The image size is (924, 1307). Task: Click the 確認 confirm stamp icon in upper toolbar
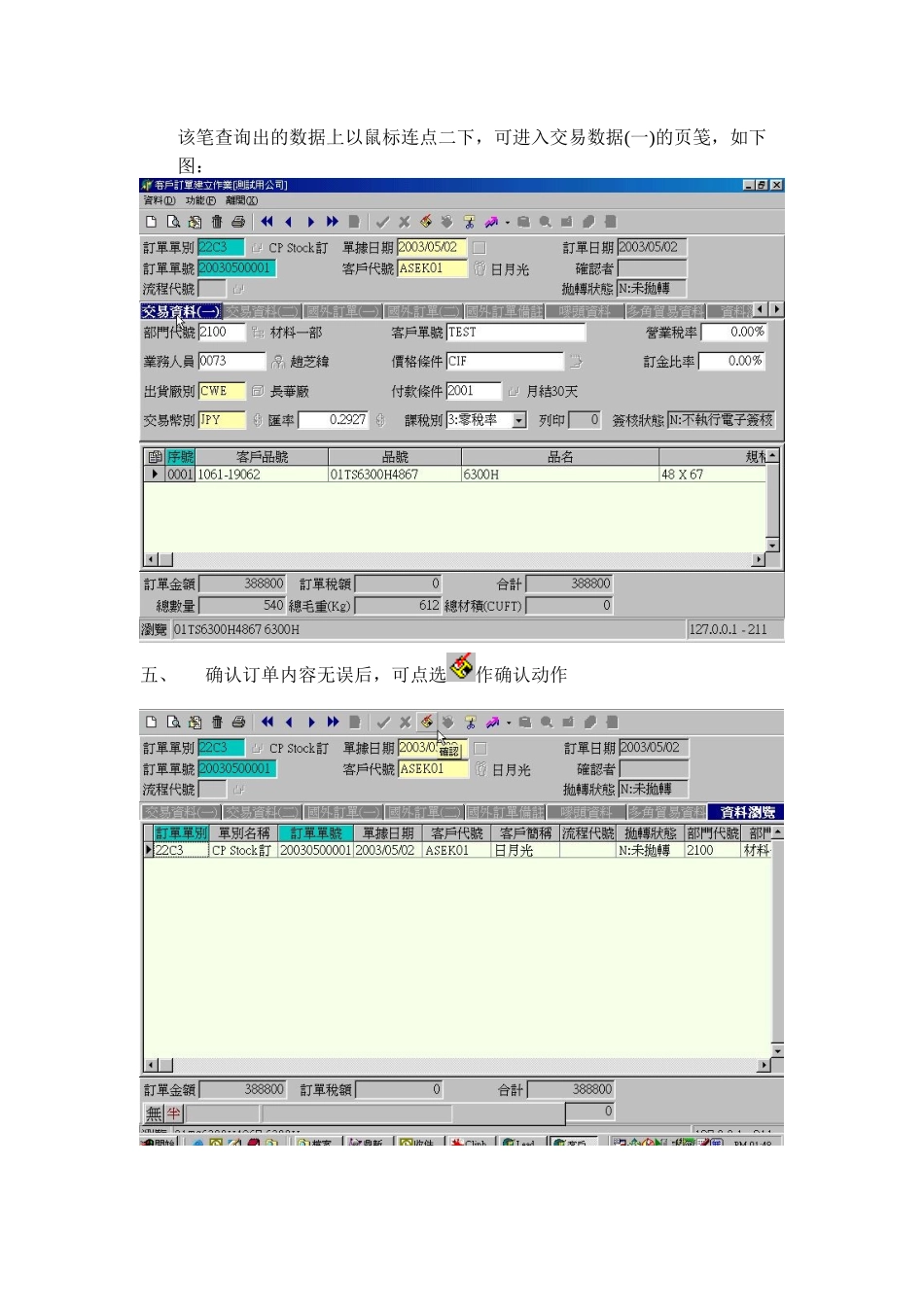click(426, 222)
